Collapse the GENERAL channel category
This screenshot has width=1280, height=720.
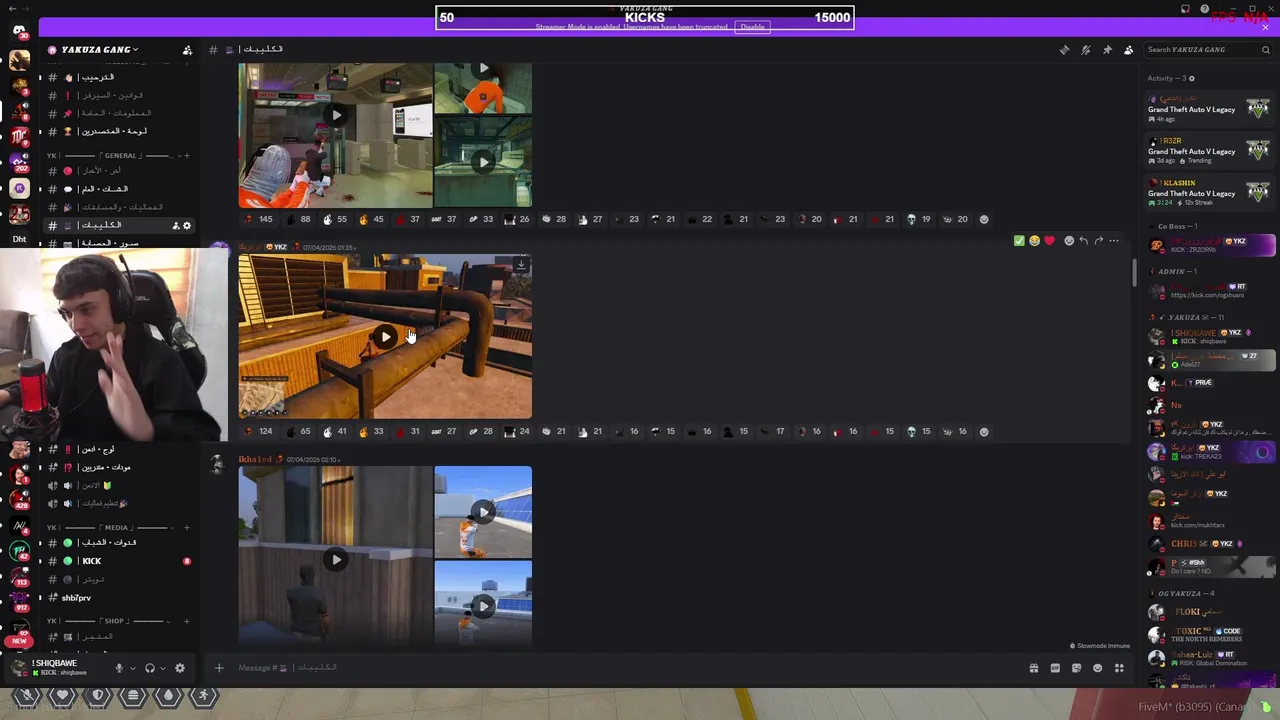point(113,156)
